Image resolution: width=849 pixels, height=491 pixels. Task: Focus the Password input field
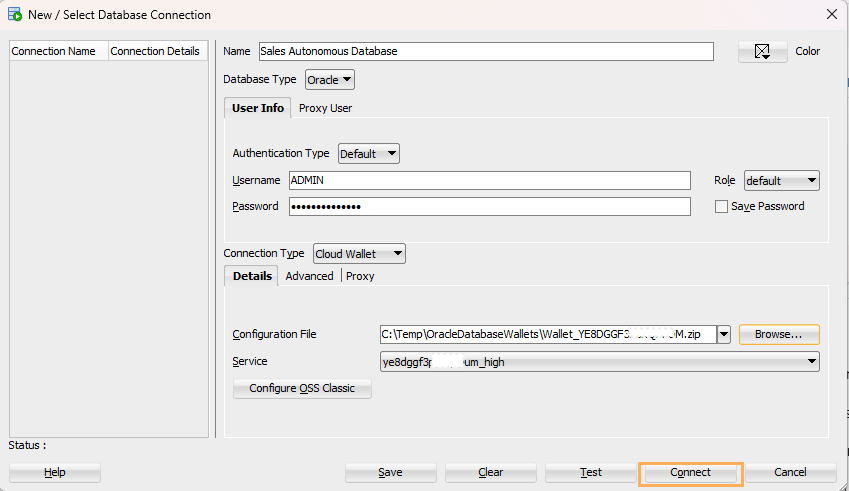point(489,207)
